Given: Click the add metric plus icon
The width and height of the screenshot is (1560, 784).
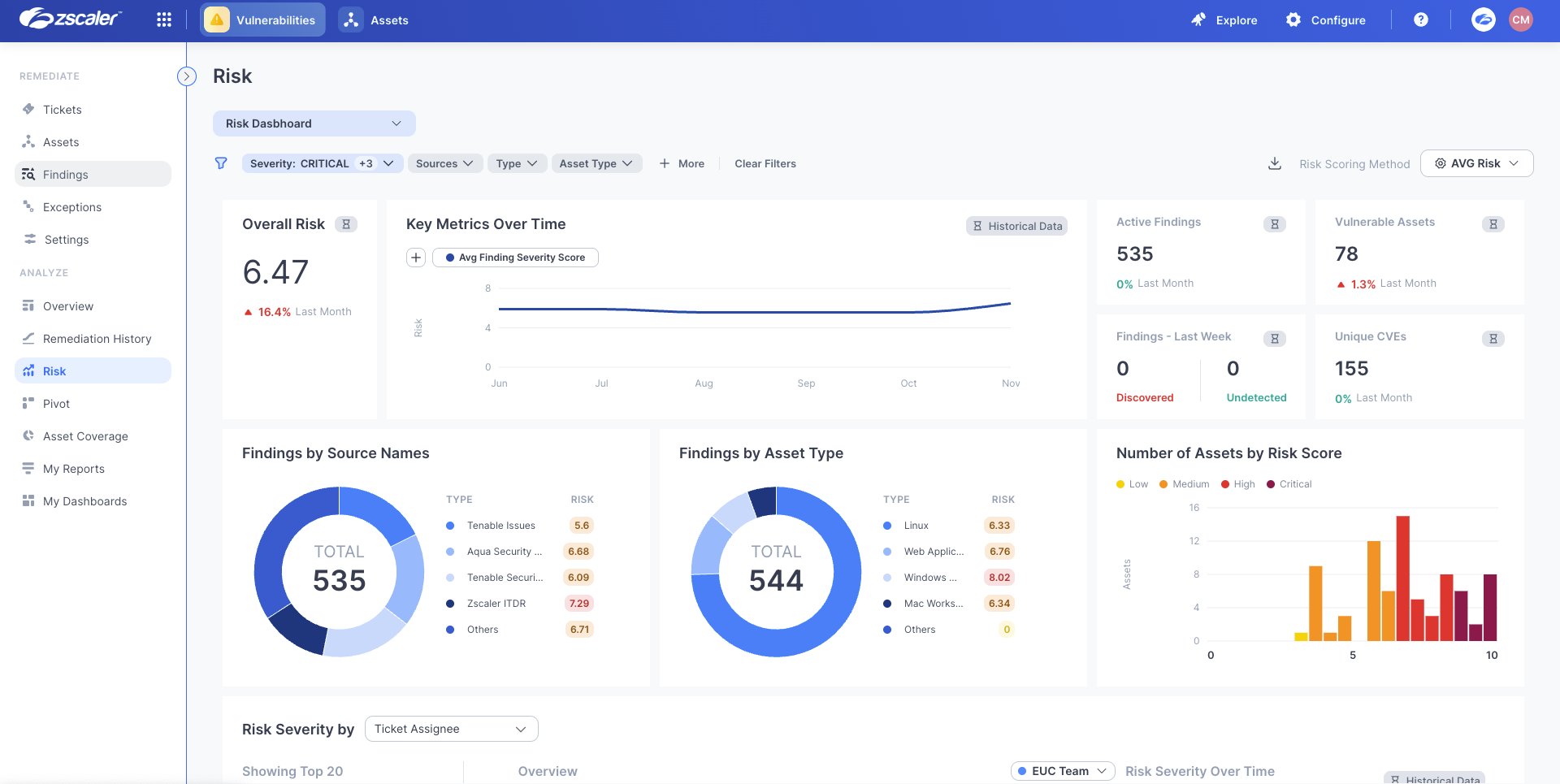Looking at the screenshot, I should coord(416,258).
